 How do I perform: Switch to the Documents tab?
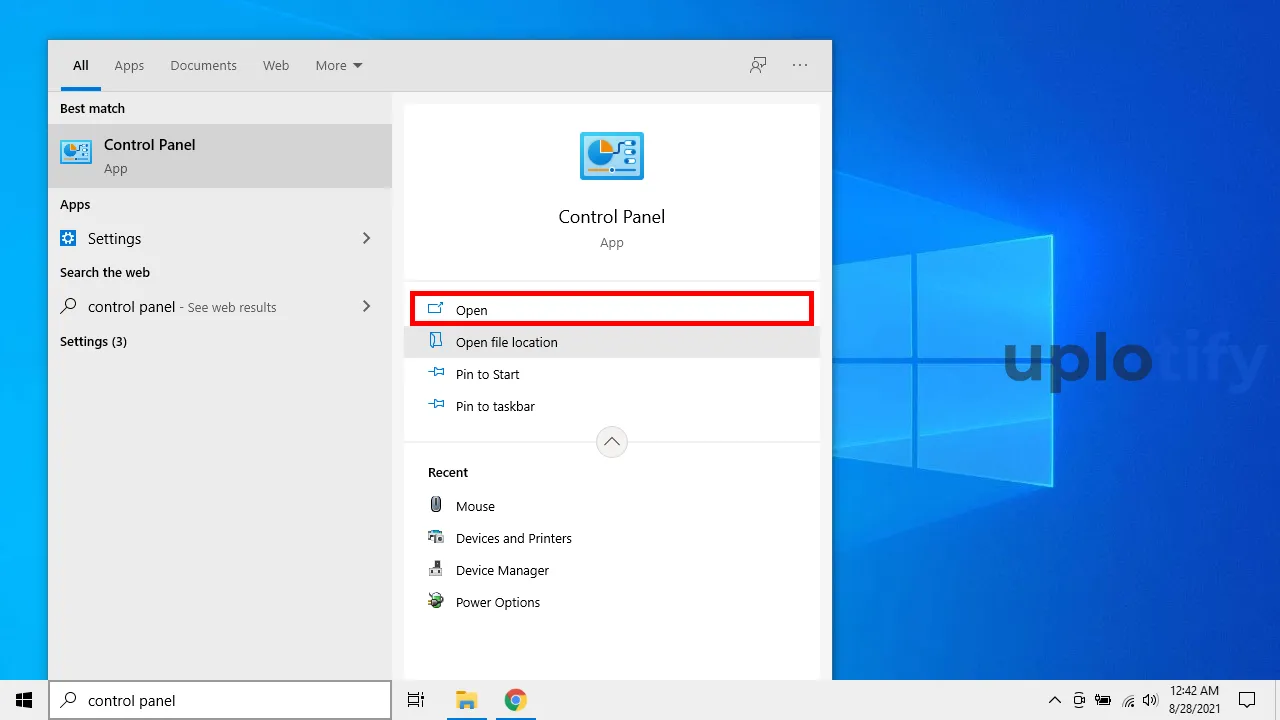(x=203, y=66)
